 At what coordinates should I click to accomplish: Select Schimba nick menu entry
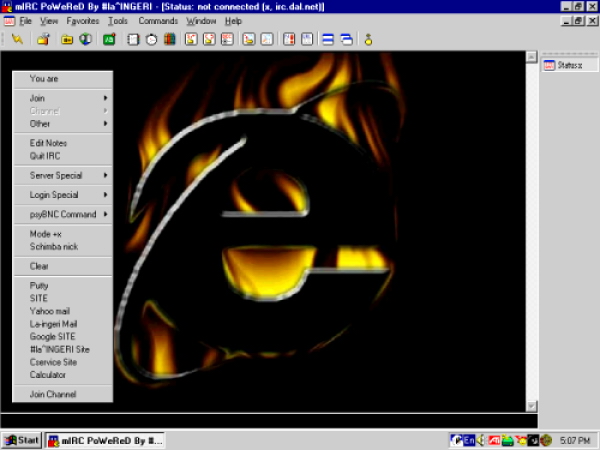[x=63, y=247]
